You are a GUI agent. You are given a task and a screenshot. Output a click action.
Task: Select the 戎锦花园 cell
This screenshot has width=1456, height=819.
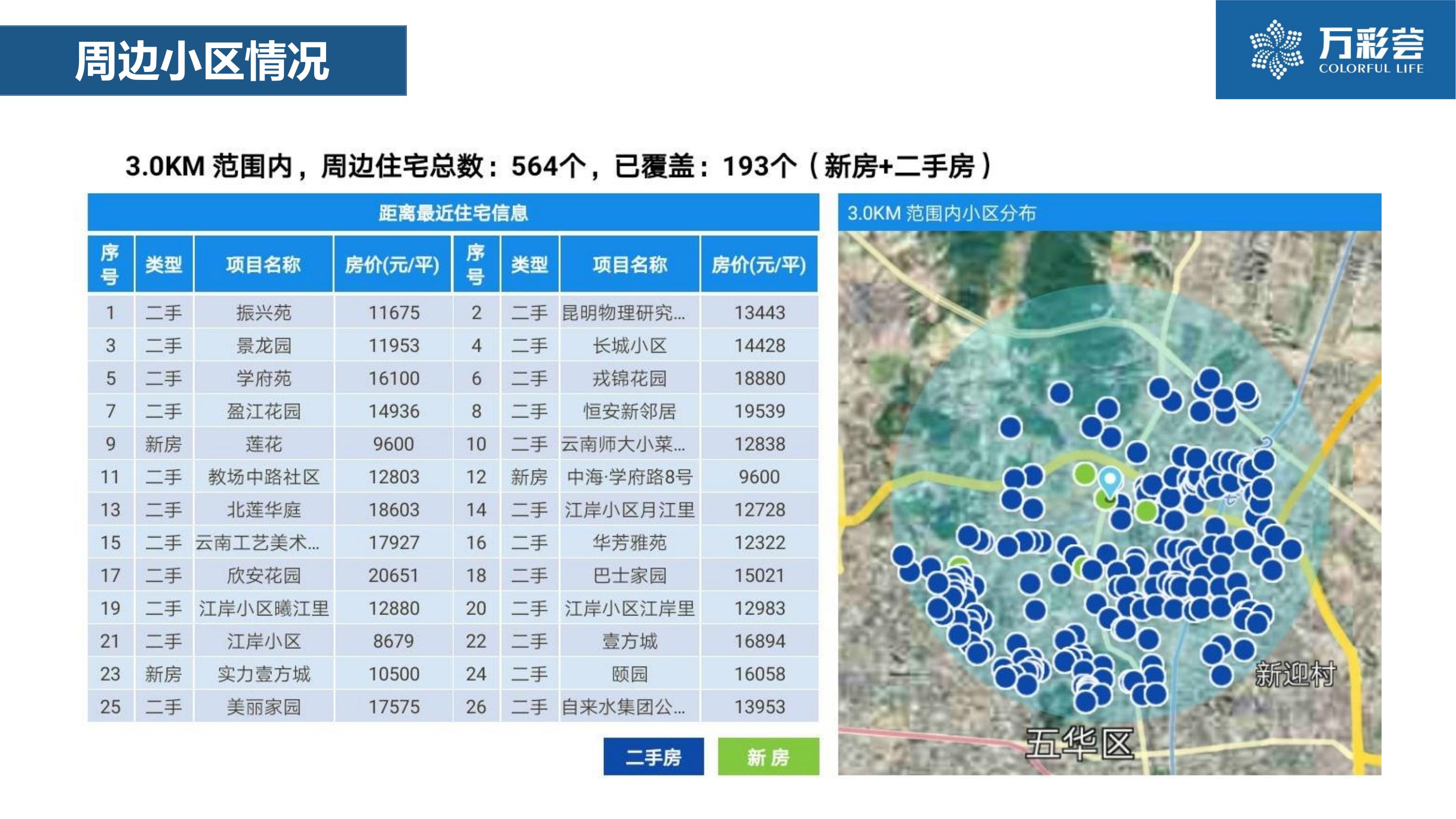629,378
